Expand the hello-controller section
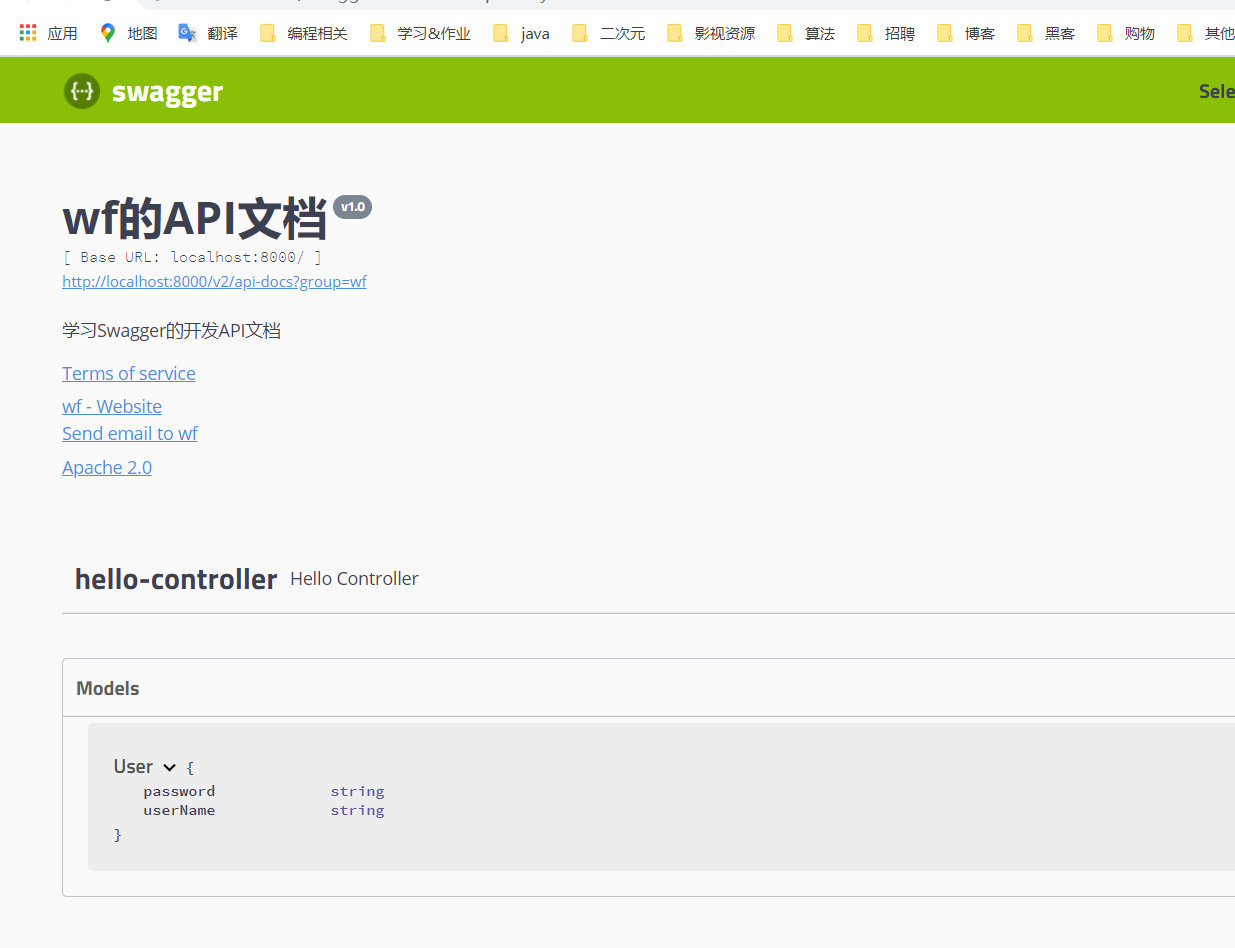Viewport: 1235px width, 948px height. click(648, 579)
